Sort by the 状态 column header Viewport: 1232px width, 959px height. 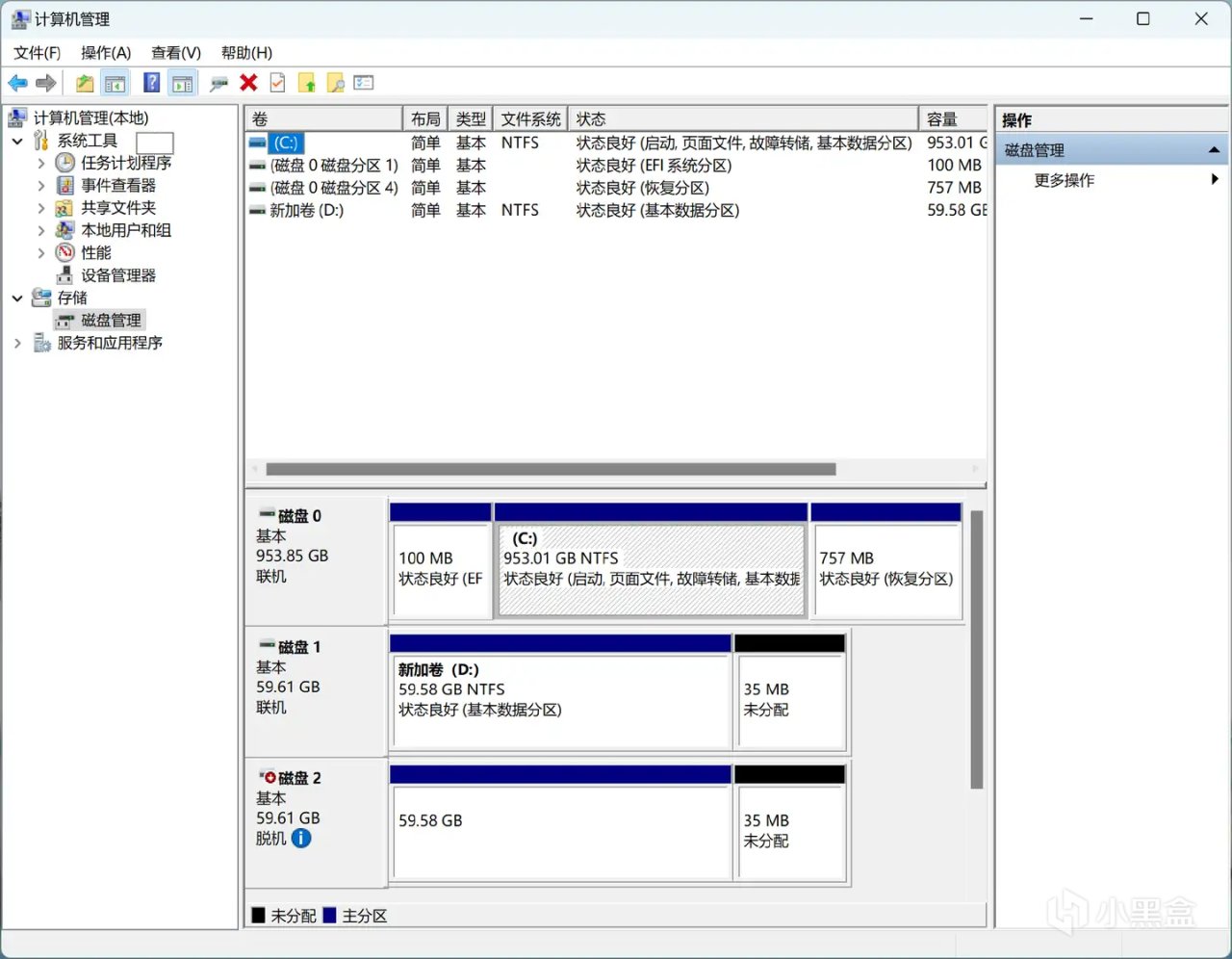(743, 119)
